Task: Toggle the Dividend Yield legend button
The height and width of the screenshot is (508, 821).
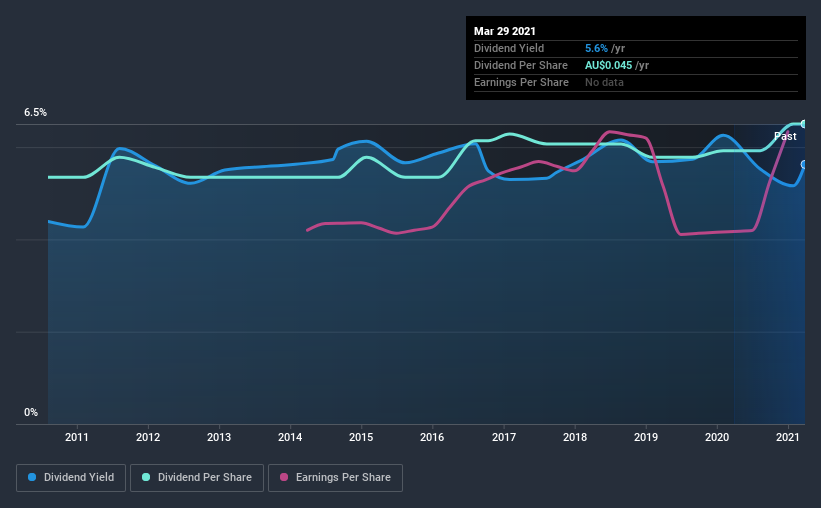Action: coord(71,478)
